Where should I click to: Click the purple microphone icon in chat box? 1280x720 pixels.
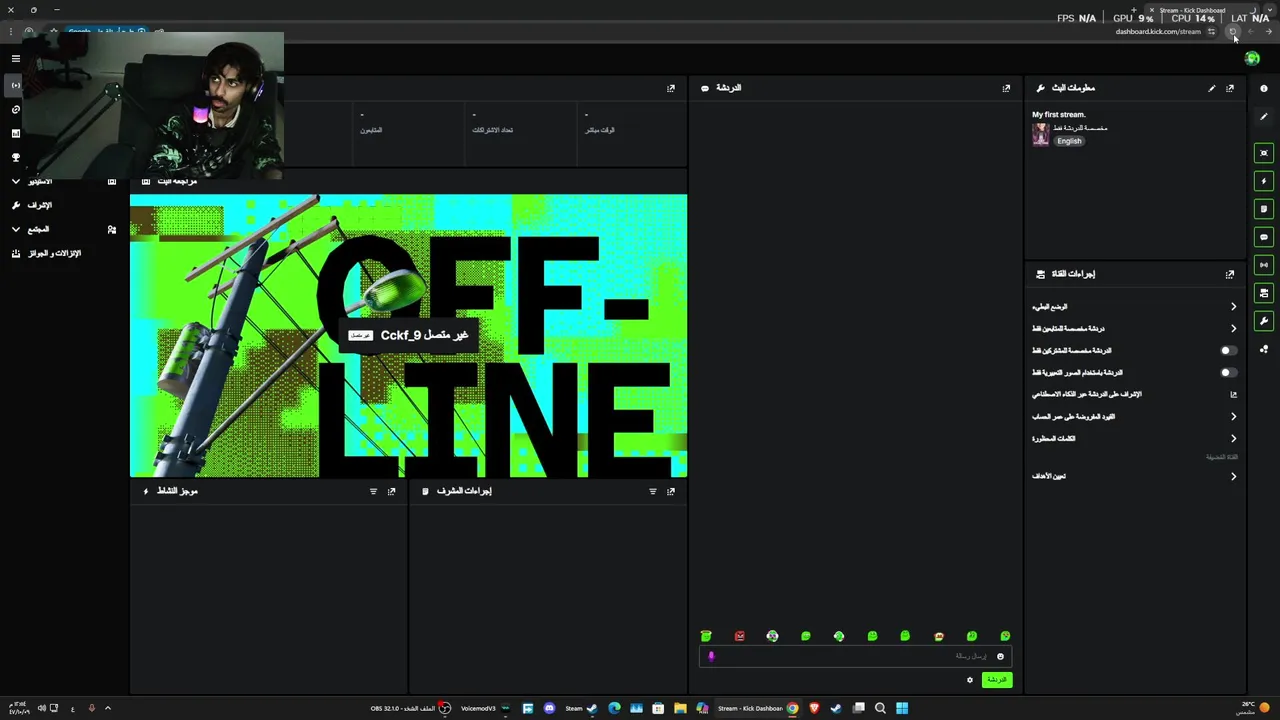pyautogui.click(x=711, y=657)
